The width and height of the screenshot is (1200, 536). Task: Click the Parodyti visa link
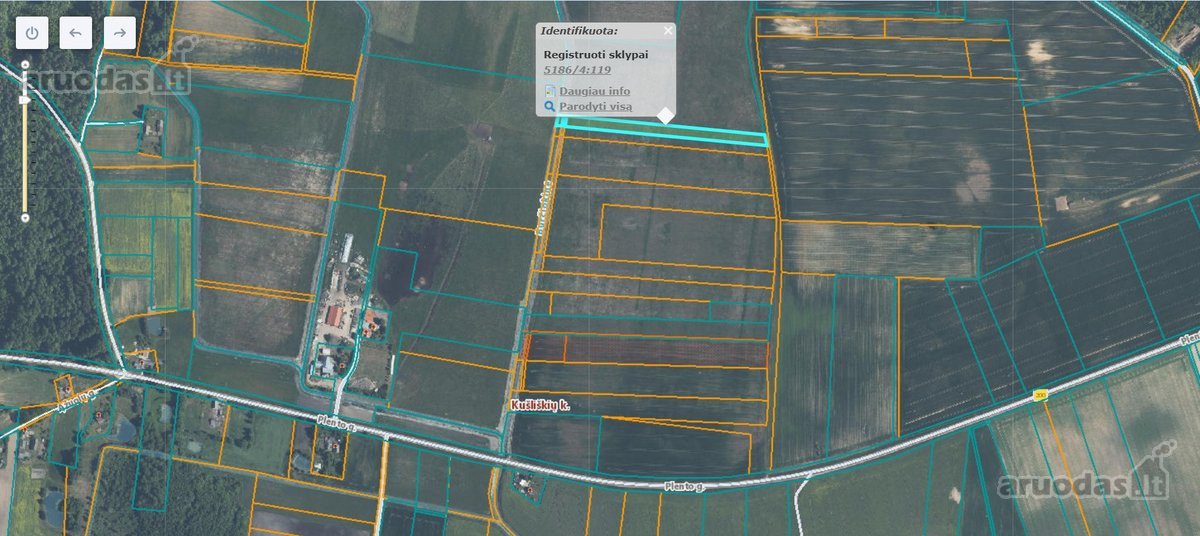coord(595,106)
